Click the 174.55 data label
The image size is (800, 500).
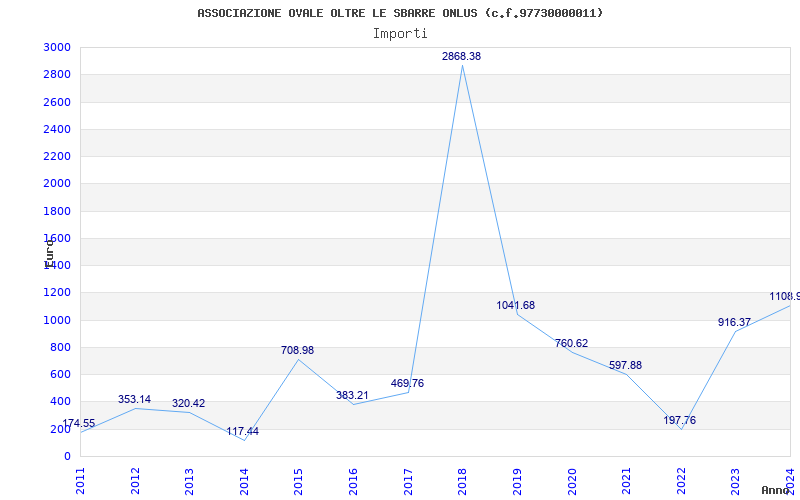tap(79, 423)
